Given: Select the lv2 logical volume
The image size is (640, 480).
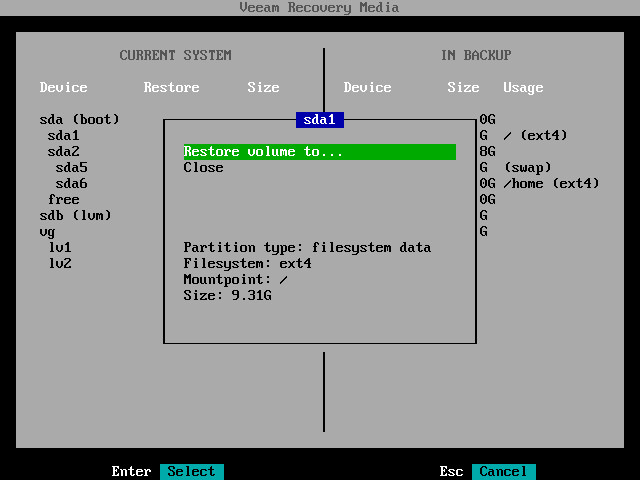Looking at the screenshot, I should (x=60, y=264).
